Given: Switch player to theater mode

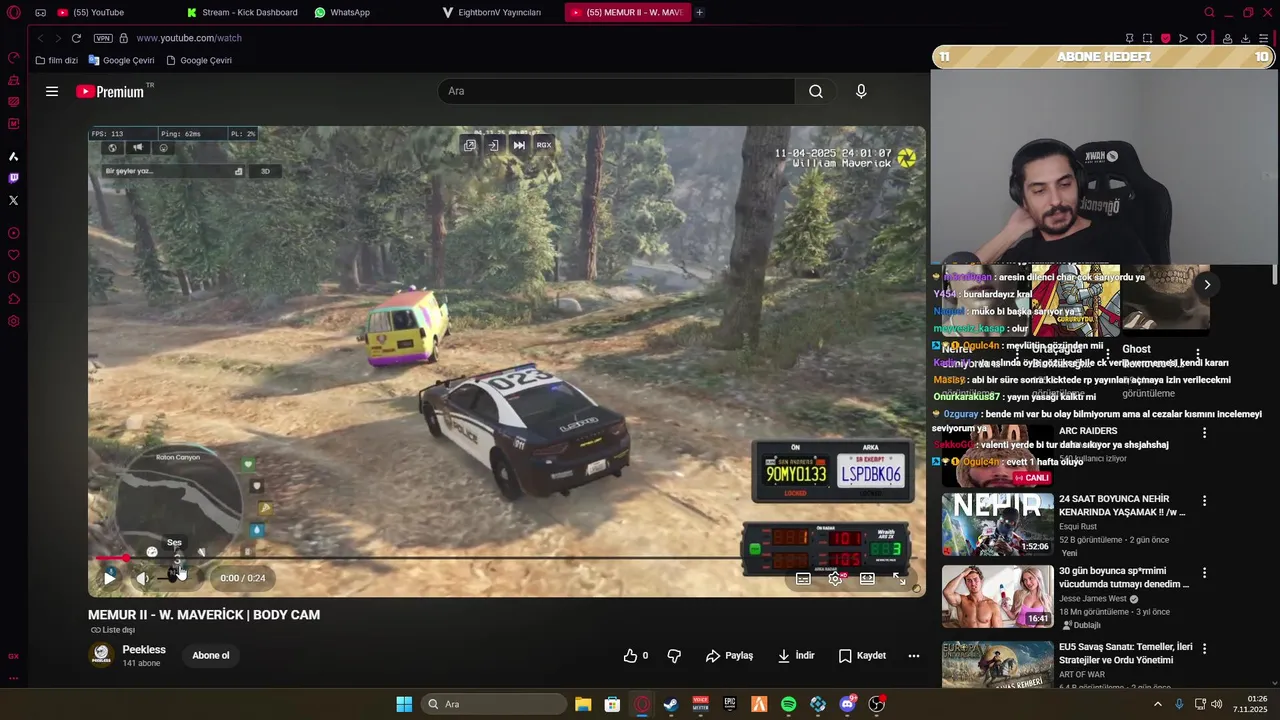Looking at the screenshot, I should [x=867, y=578].
